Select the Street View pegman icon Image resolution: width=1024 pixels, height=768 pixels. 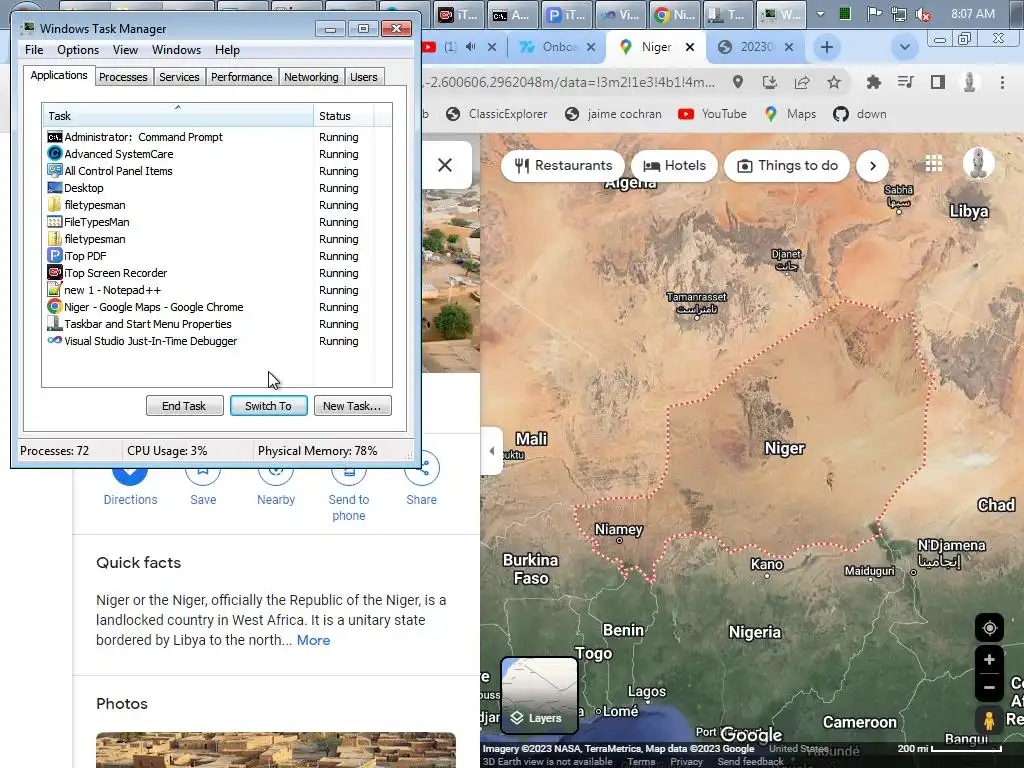(989, 721)
